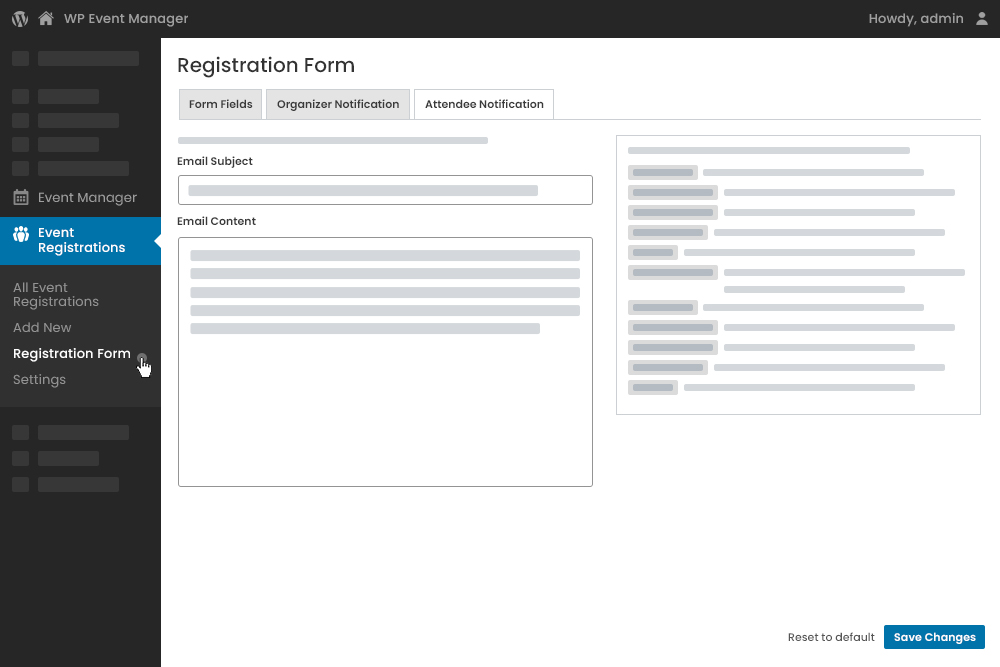Click the site home icon

[x=45, y=18]
